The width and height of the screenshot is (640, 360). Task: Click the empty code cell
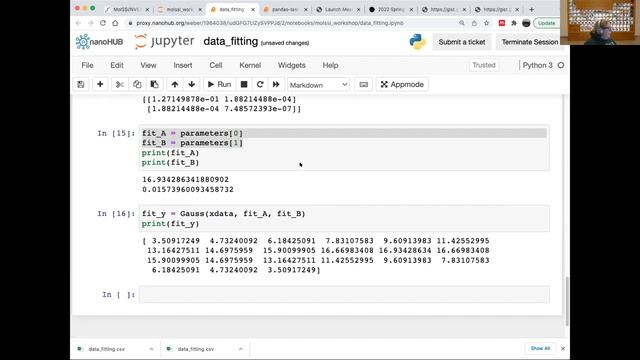point(344,294)
